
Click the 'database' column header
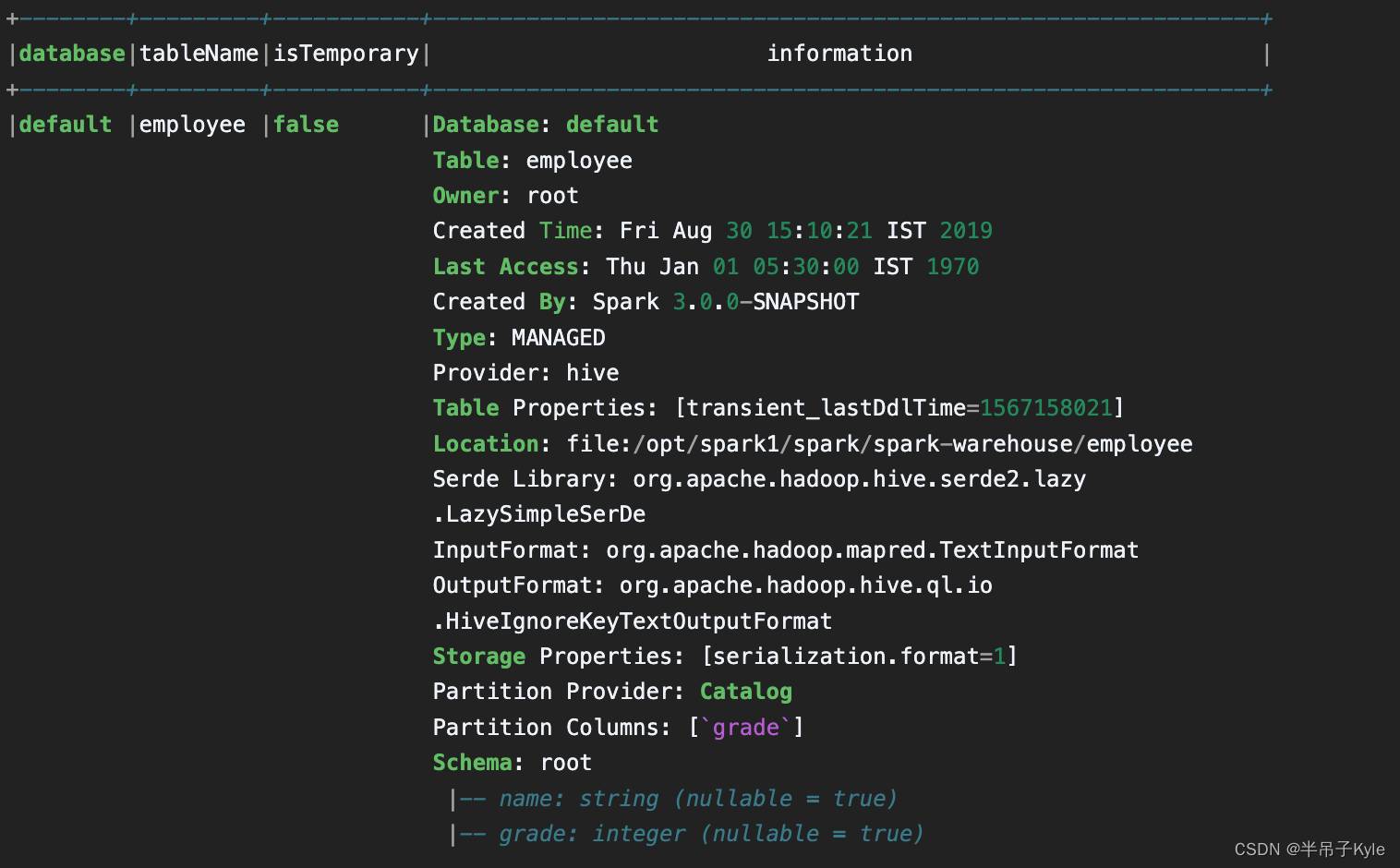[x=72, y=54]
